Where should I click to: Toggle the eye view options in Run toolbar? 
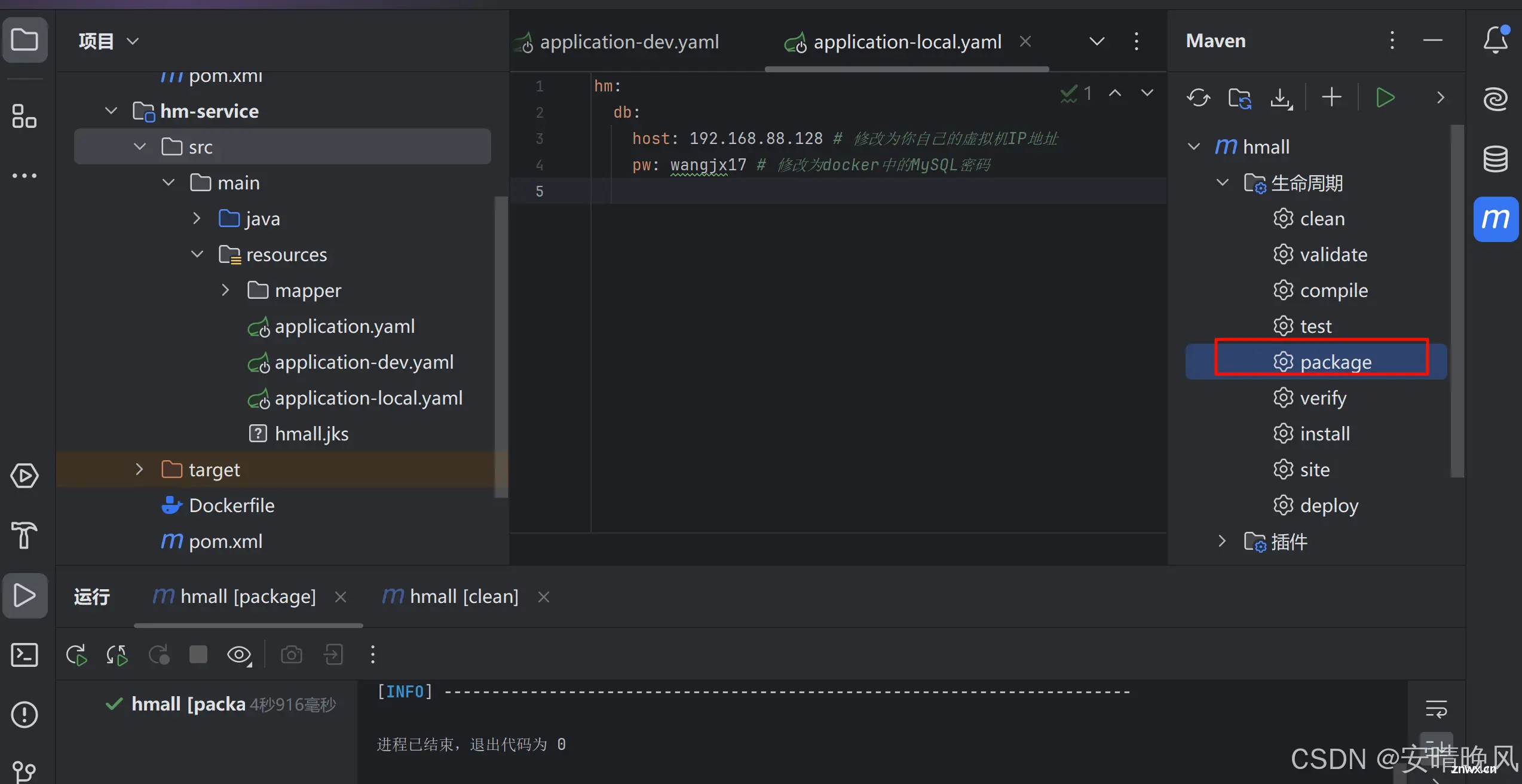pyautogui.click(x=239, y=655)
